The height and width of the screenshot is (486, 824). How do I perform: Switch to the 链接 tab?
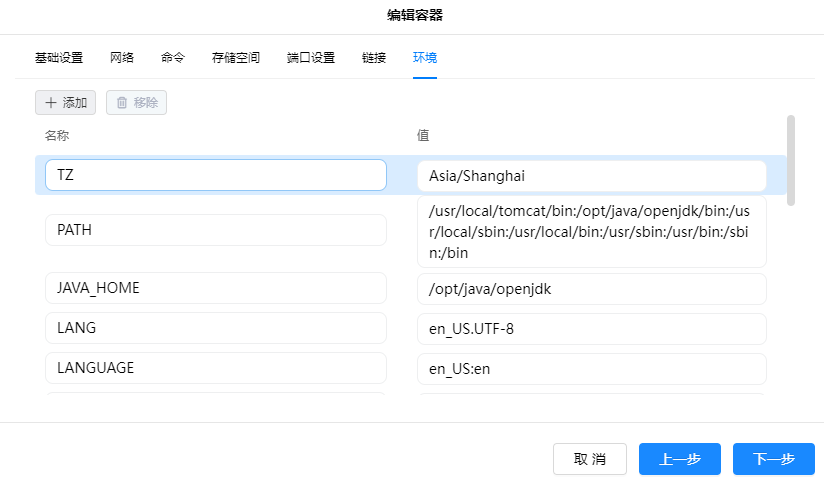[x=374, y=57]
